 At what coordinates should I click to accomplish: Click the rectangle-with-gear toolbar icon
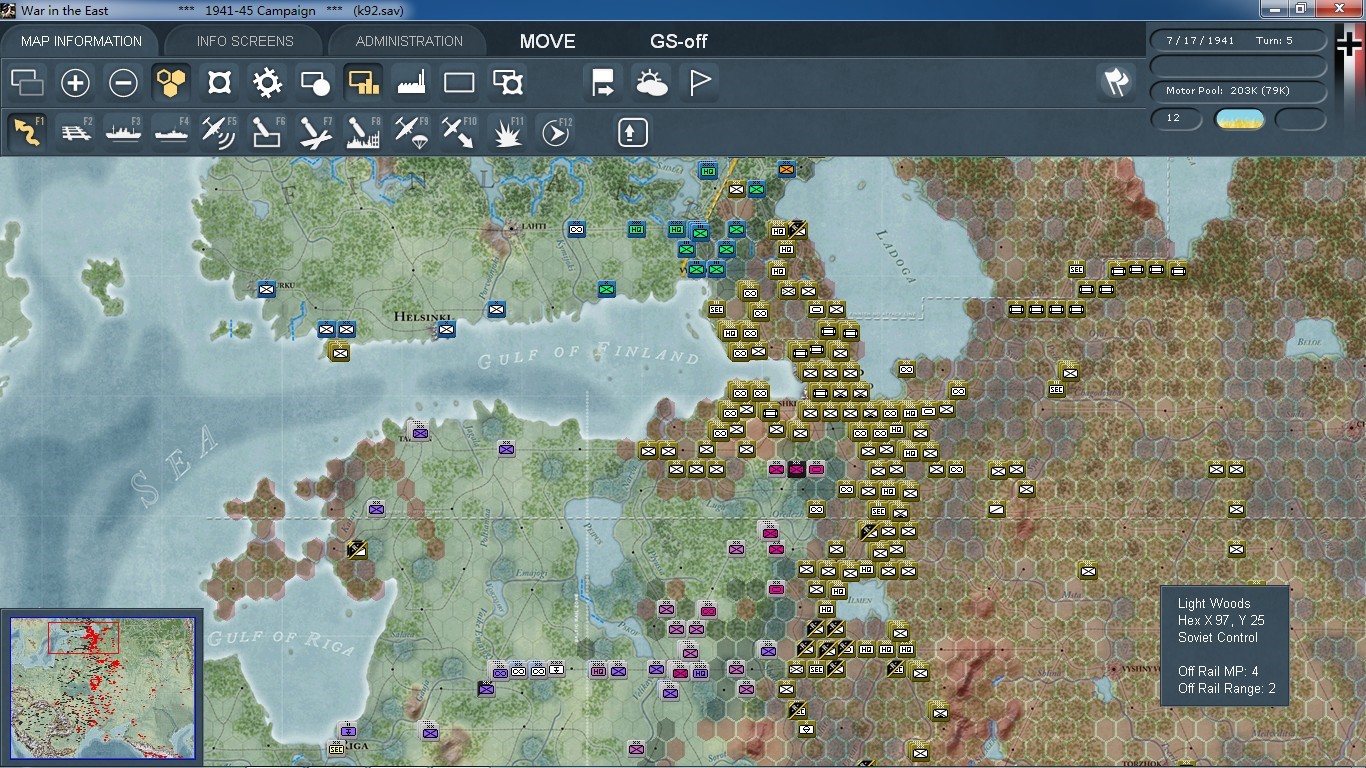(x=508, y=83)
